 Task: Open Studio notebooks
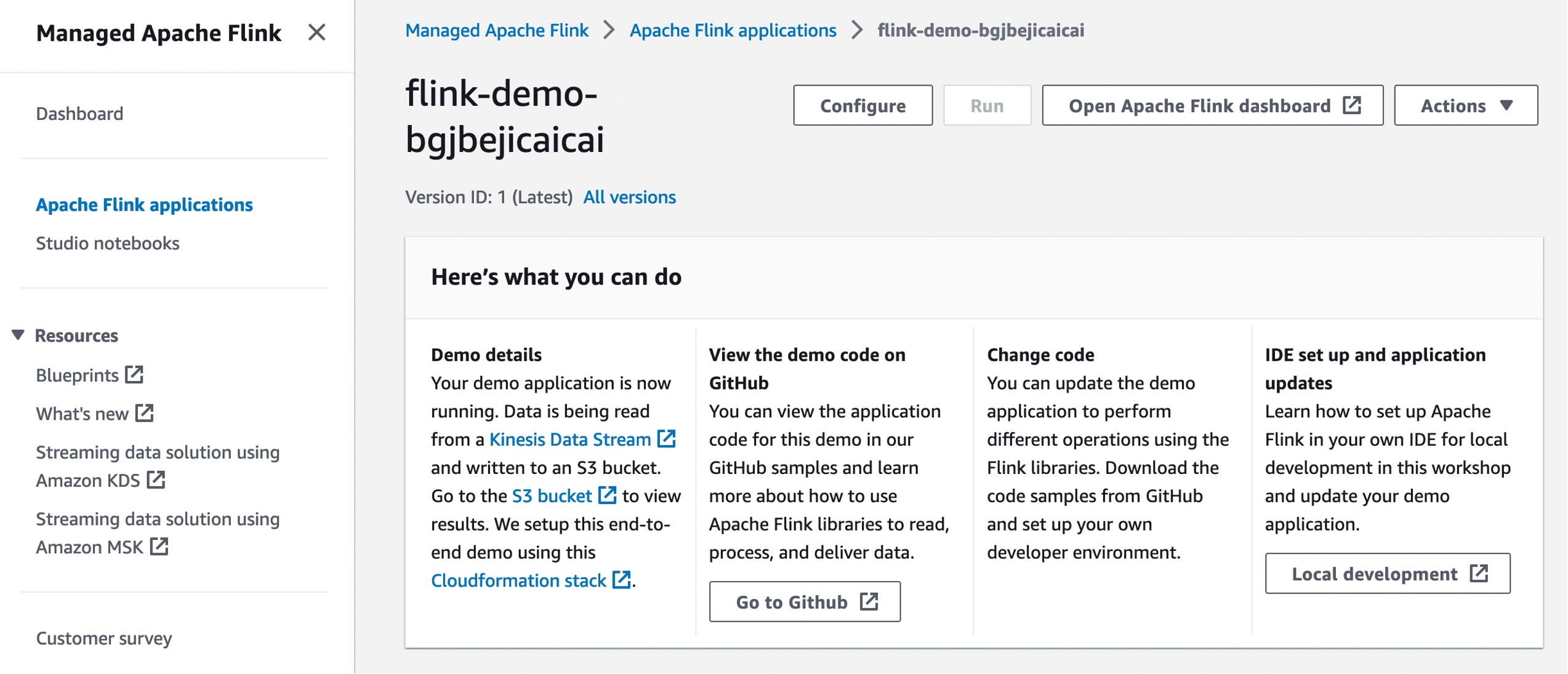pos(108,243)
